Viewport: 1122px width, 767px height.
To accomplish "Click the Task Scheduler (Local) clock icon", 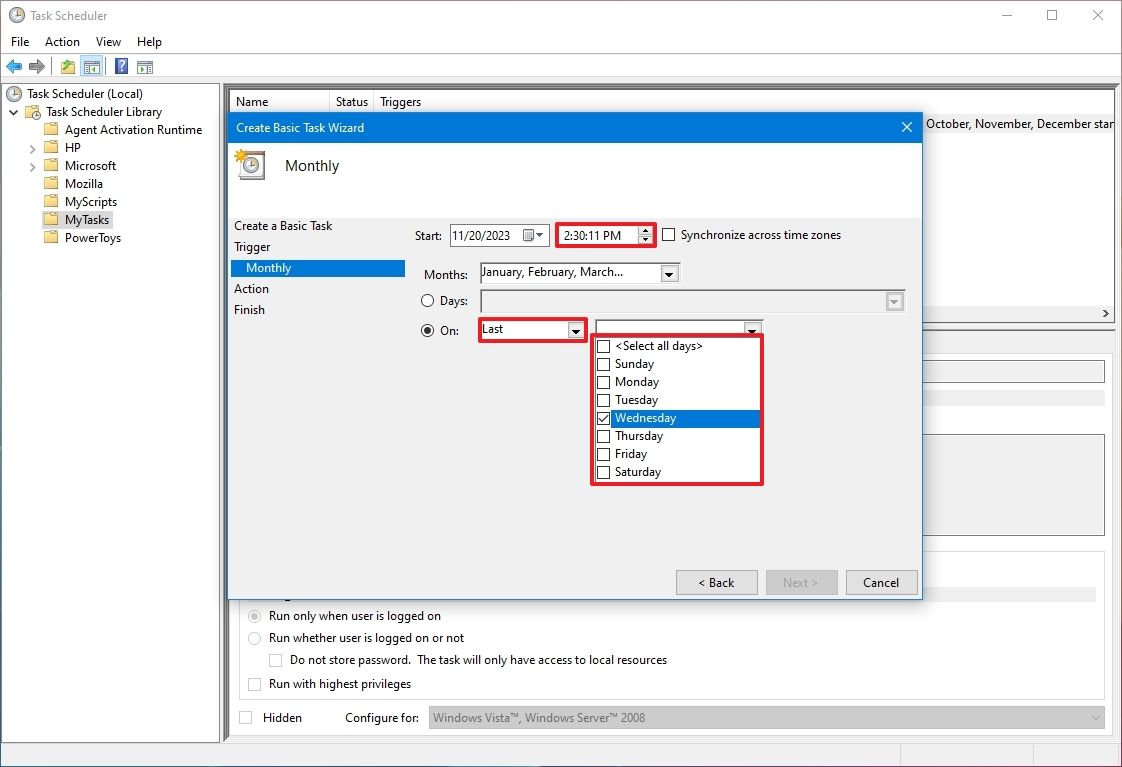I will click(x=12, y=93).
